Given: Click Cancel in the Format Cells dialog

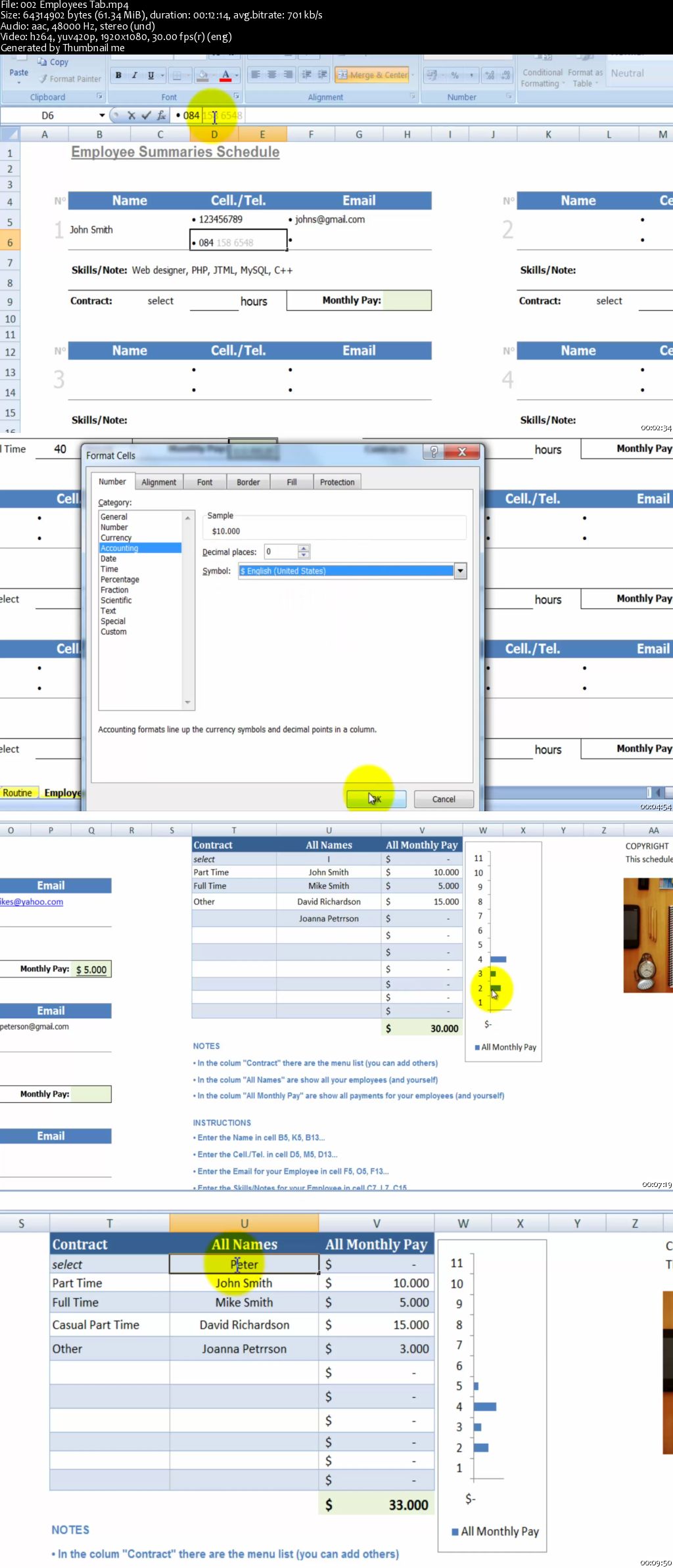Looking at the screenshot, I should click(x=444, y=799).
